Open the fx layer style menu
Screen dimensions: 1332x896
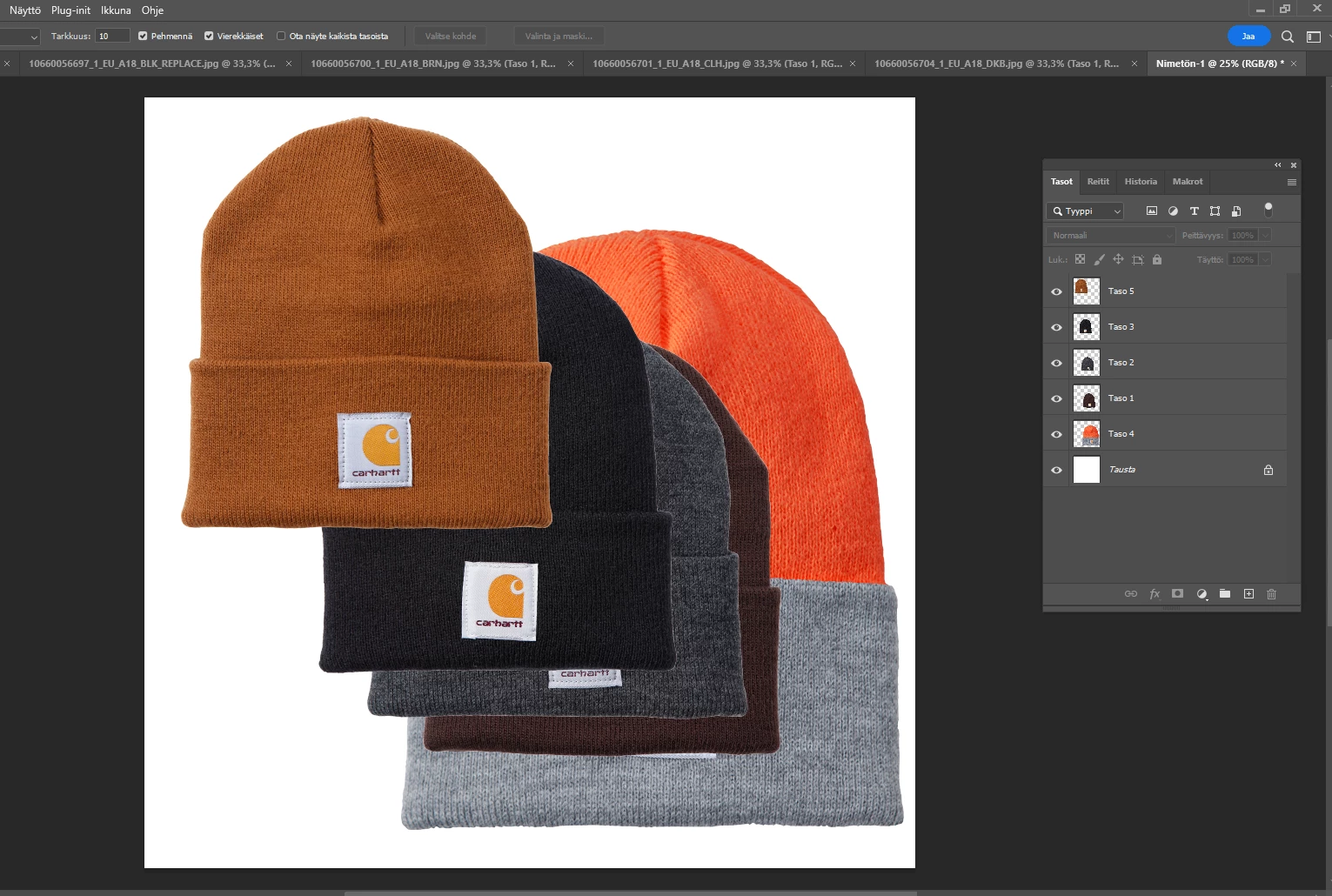pyautogui.click(x=1155, y=593)
